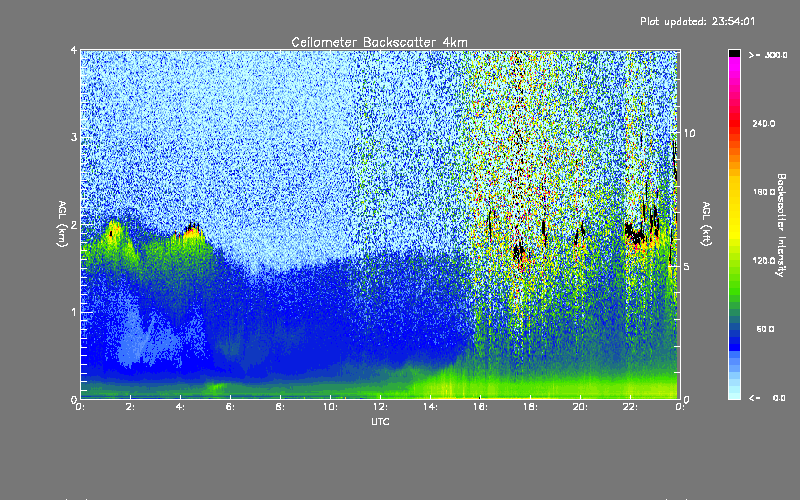This screenshot has width=800, height=500.
Task: Click the 'Backscatter Intensity' colorbar label
Action: [781, 225]
